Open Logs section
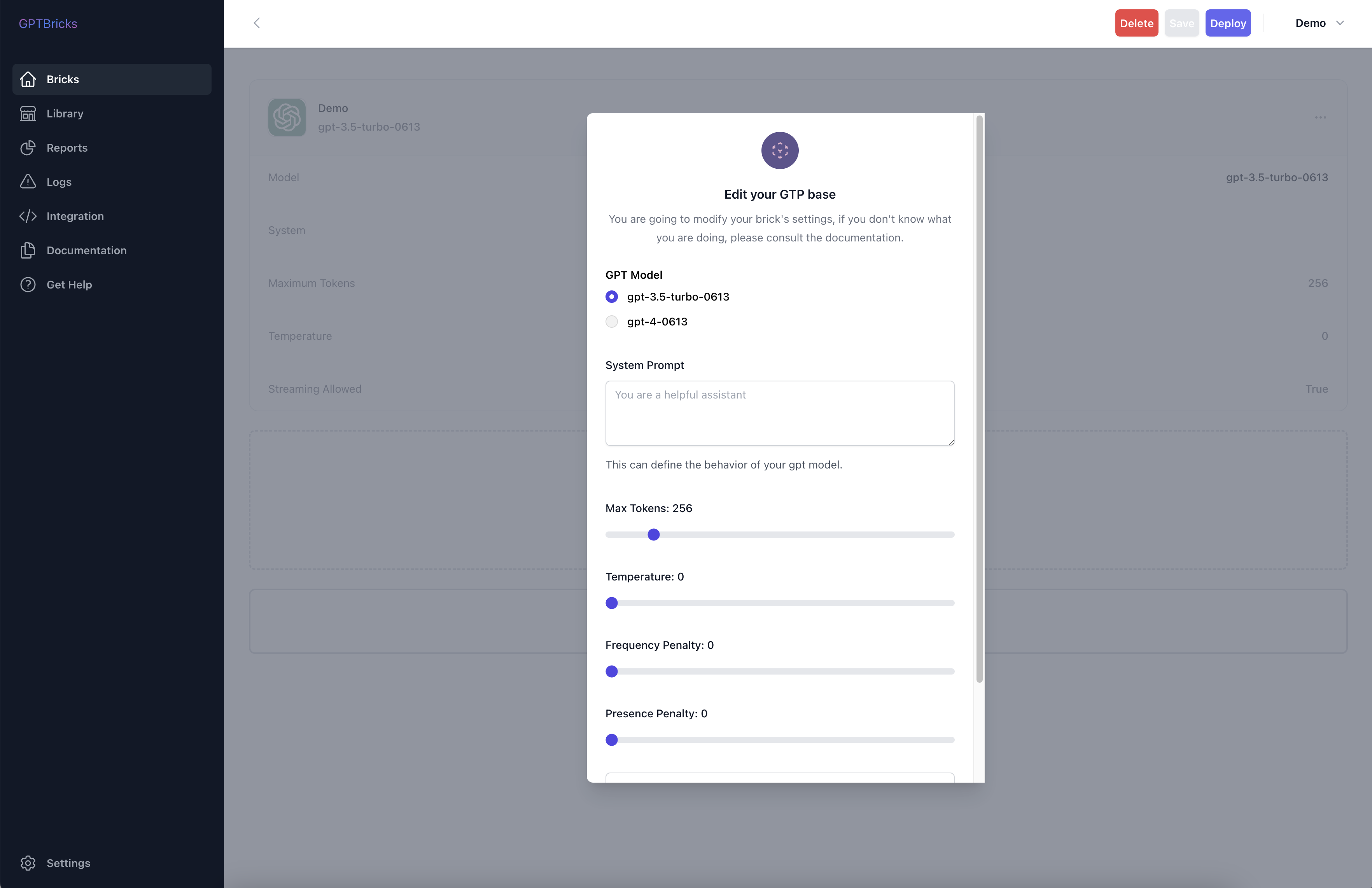 pos(112,182)
